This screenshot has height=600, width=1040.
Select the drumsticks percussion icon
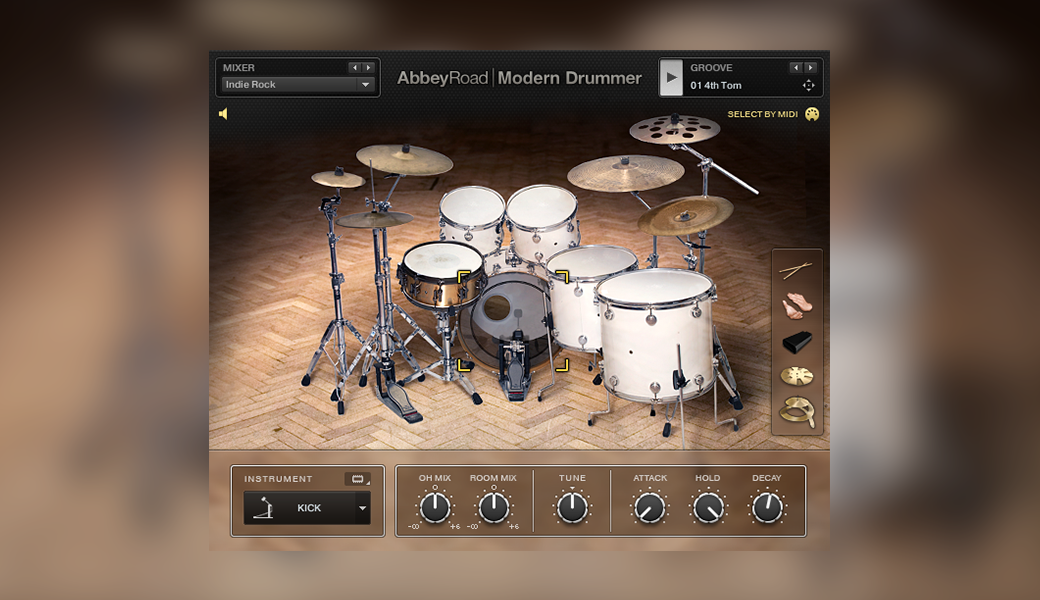tap(796, 269)
